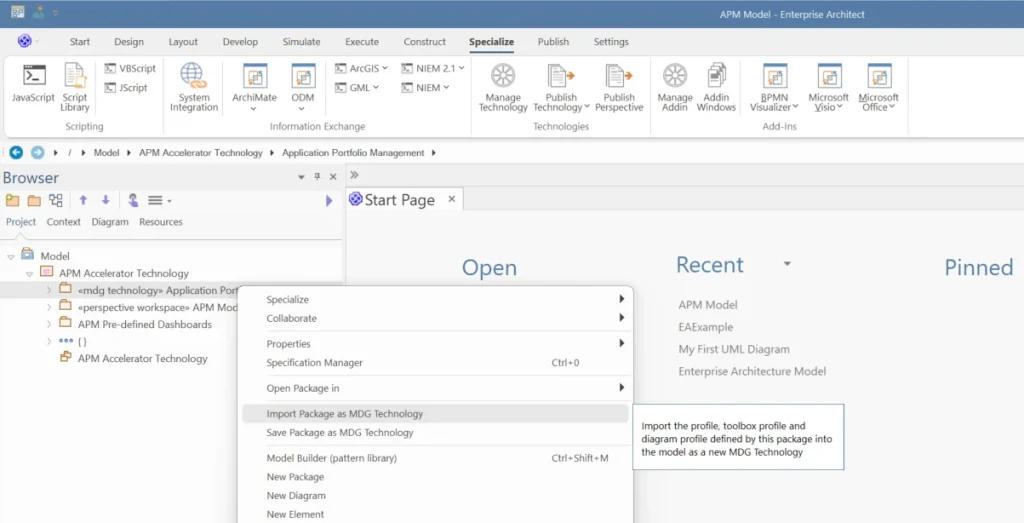Open the NIEM dropdown
The width and height of the screenshot is (1024, 523).
(426, 87)
